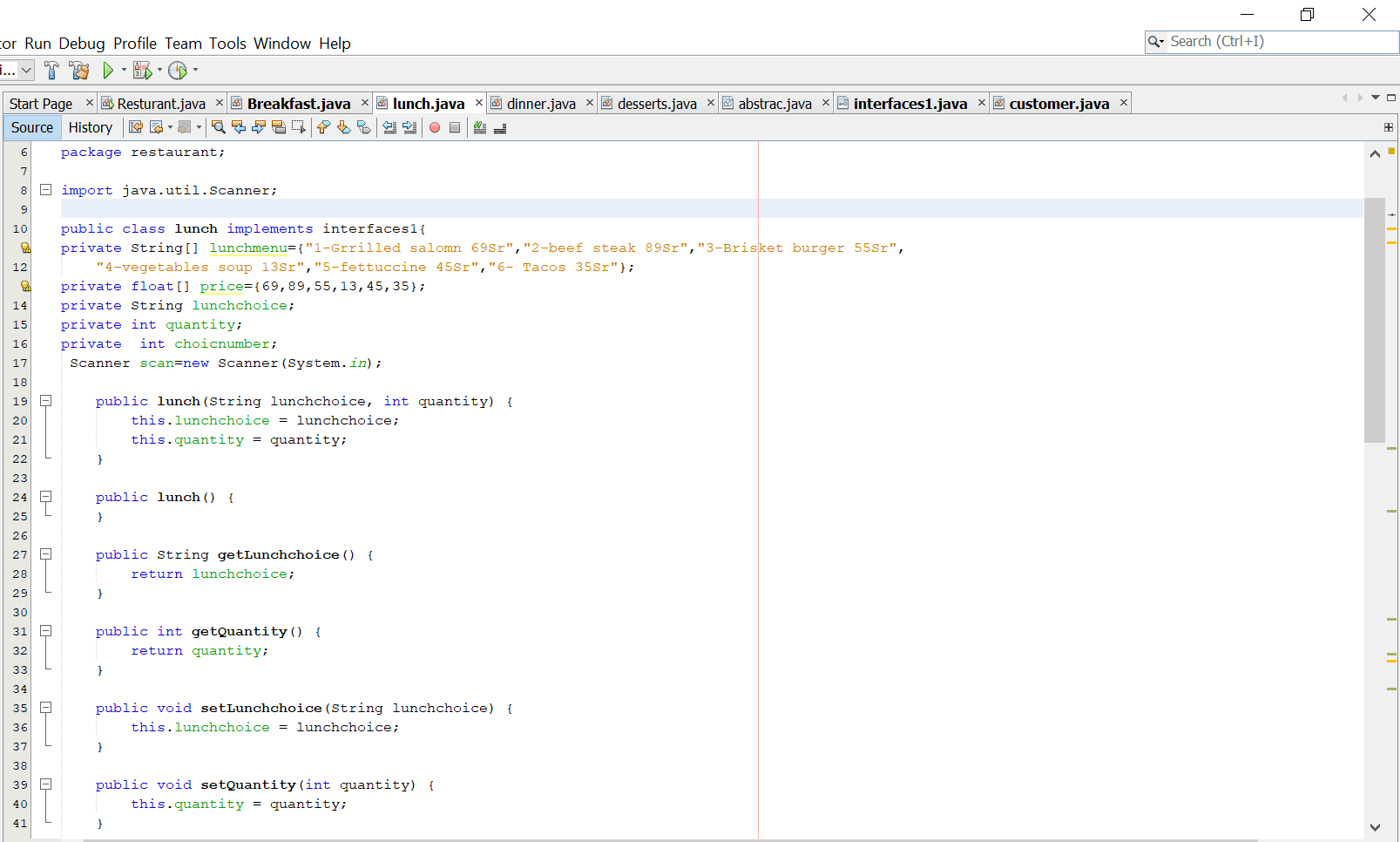
Task: Click the Shift Line Right icon
Action: point(409,128)
